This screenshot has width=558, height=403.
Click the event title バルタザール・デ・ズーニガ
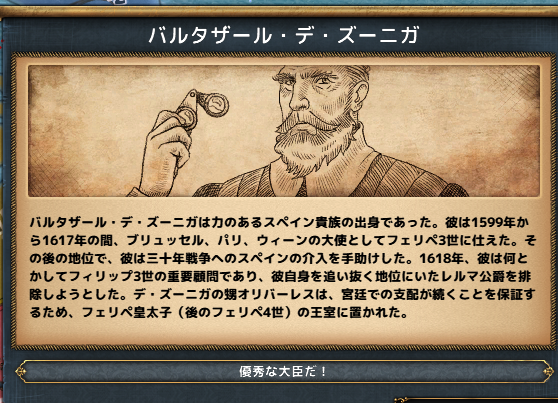(284, 35)
